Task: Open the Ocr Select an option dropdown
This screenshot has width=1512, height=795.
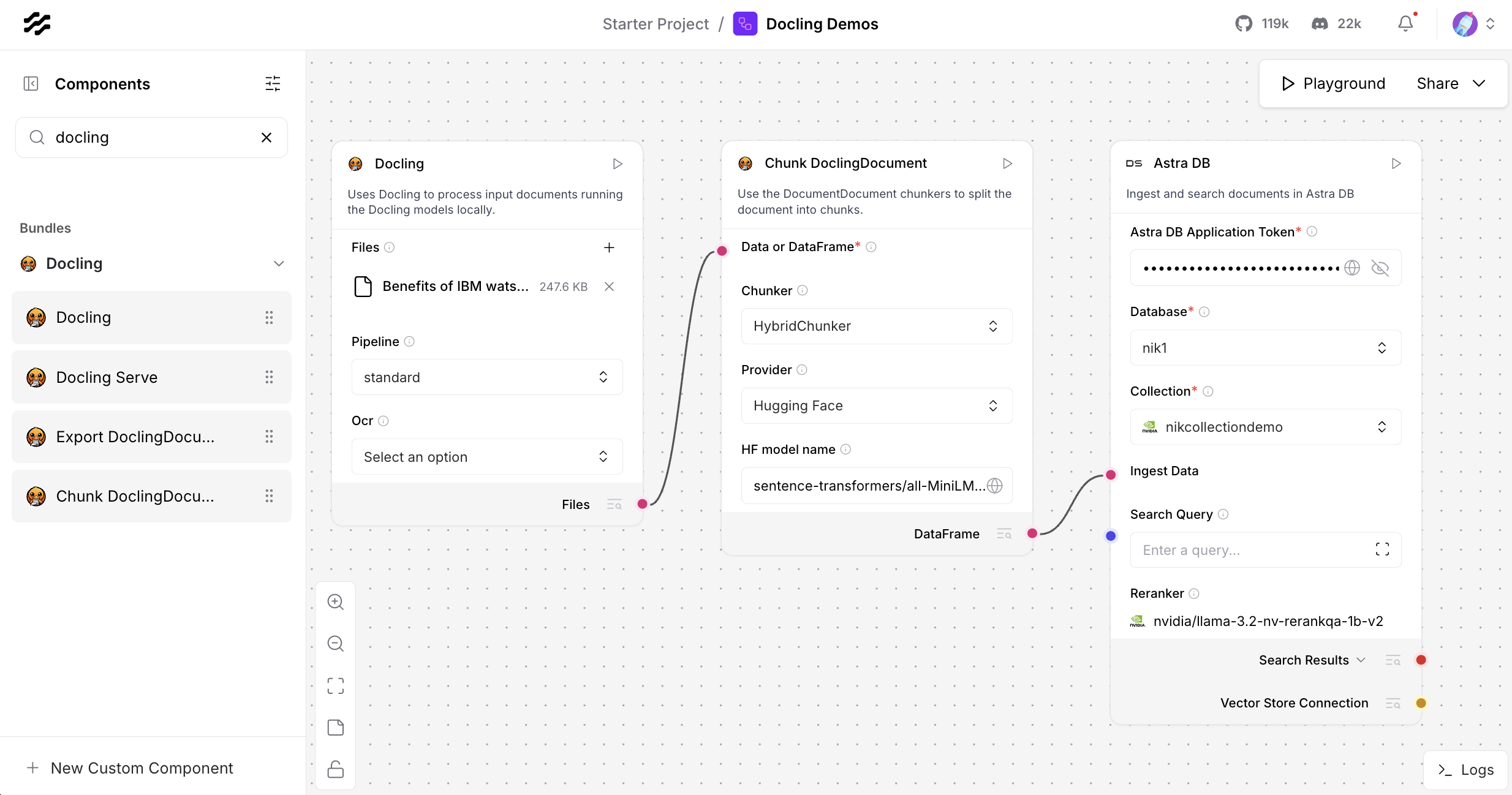Action: [487, 457]
